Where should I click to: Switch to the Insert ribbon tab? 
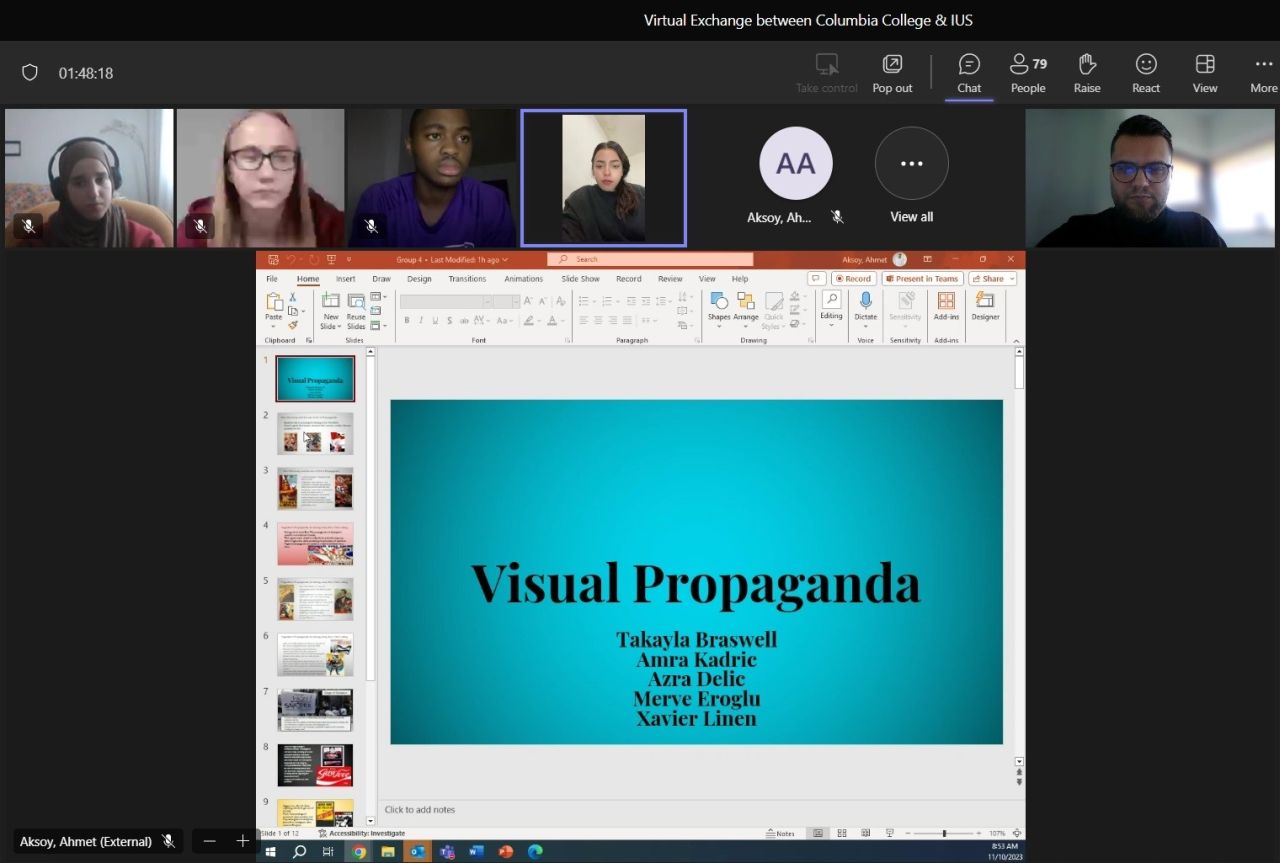pos(345,279)
